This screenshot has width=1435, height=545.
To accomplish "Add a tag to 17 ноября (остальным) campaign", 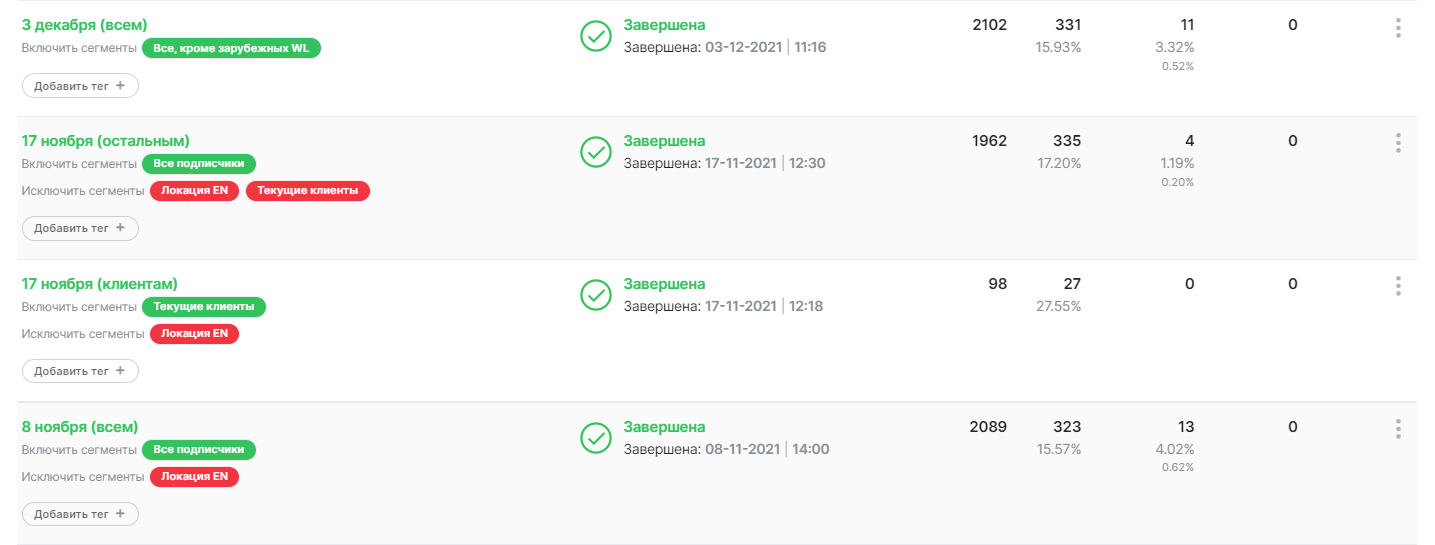I will click(x=80, y=228).
